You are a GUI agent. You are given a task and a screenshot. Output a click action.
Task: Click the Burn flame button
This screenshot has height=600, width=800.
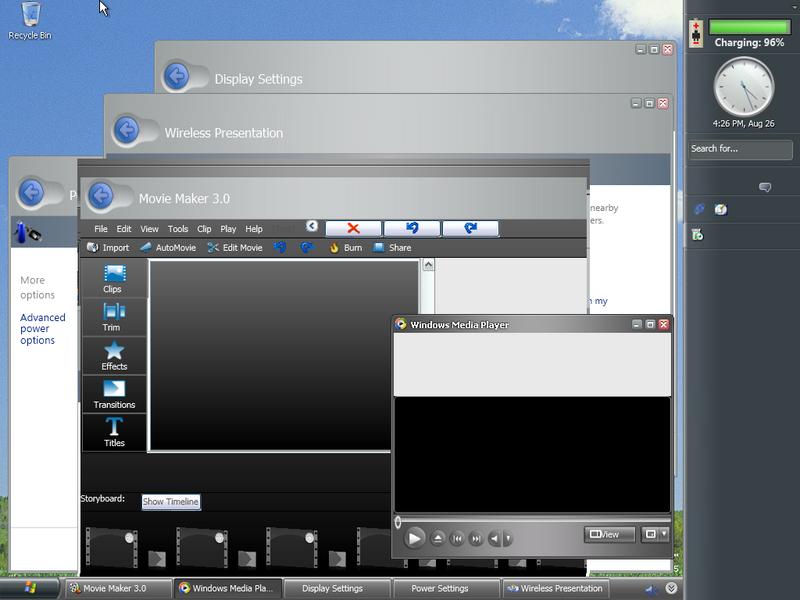[x=346, y=247]
